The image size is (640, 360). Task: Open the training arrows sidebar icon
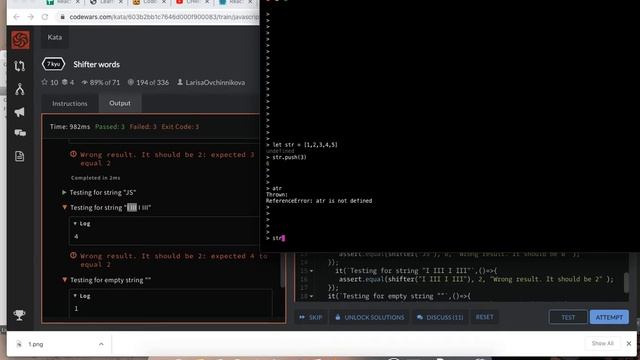pyautogui.click(x=20, y=66)
